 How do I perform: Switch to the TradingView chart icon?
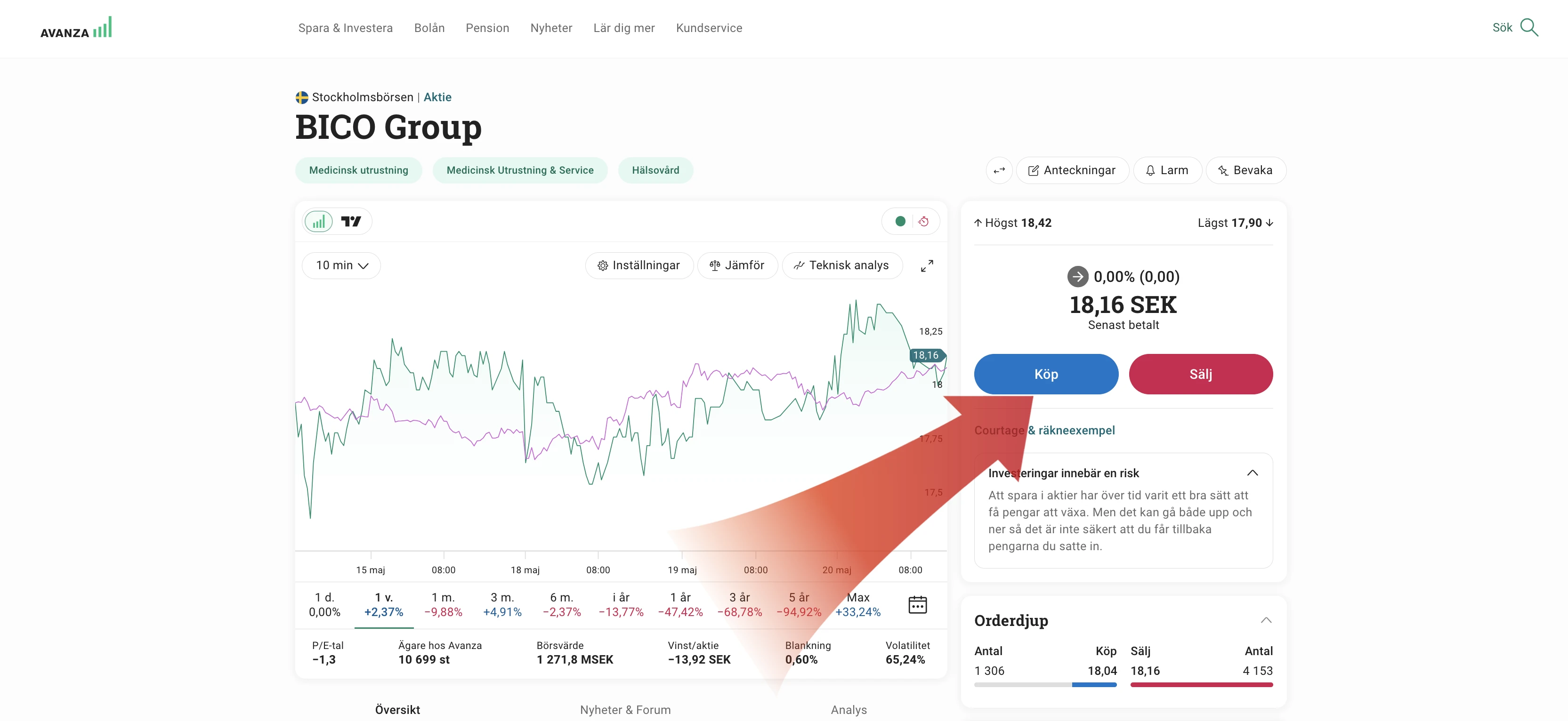[351, 222]
